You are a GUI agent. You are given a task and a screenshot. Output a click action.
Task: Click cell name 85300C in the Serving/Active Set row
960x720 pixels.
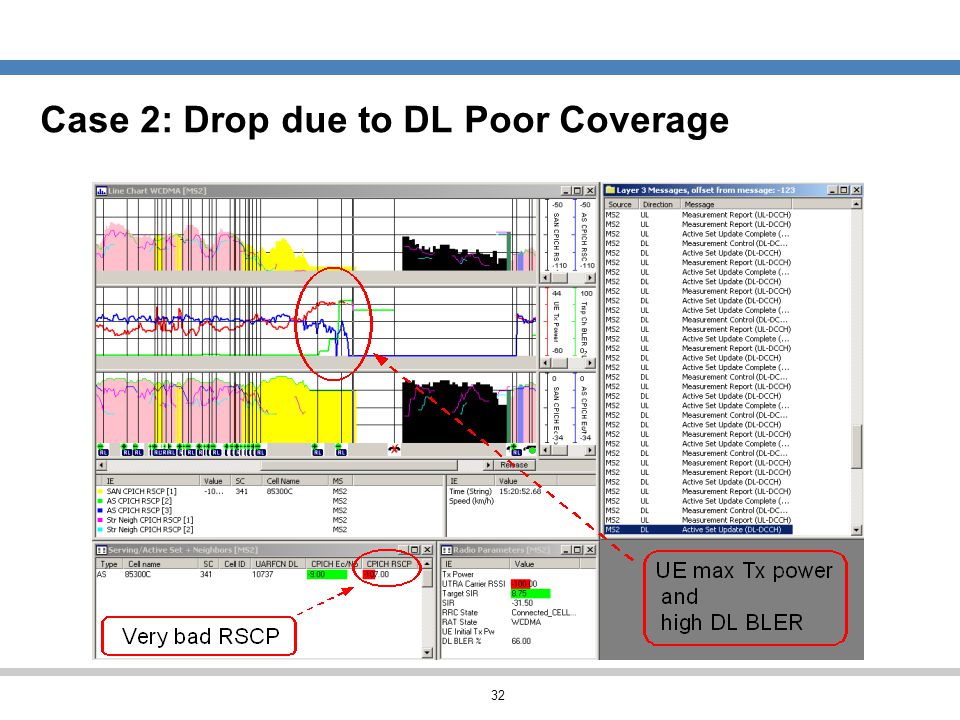[x=138, y=574]
